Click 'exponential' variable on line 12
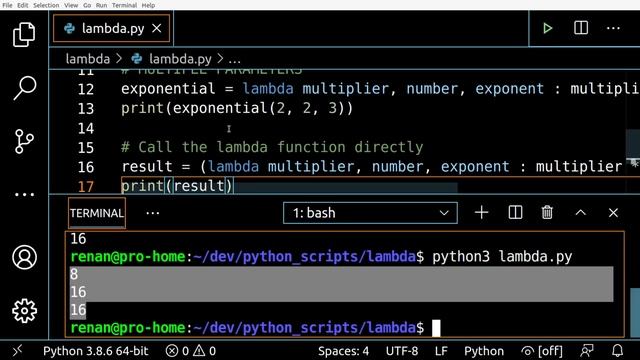This screenshot has height=360, width=640. point(168,89)
